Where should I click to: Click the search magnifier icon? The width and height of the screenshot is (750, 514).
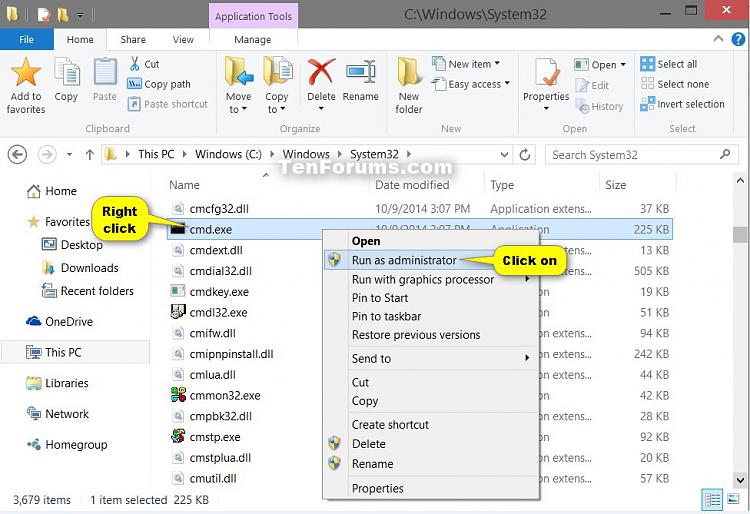[x=725, y=154]
